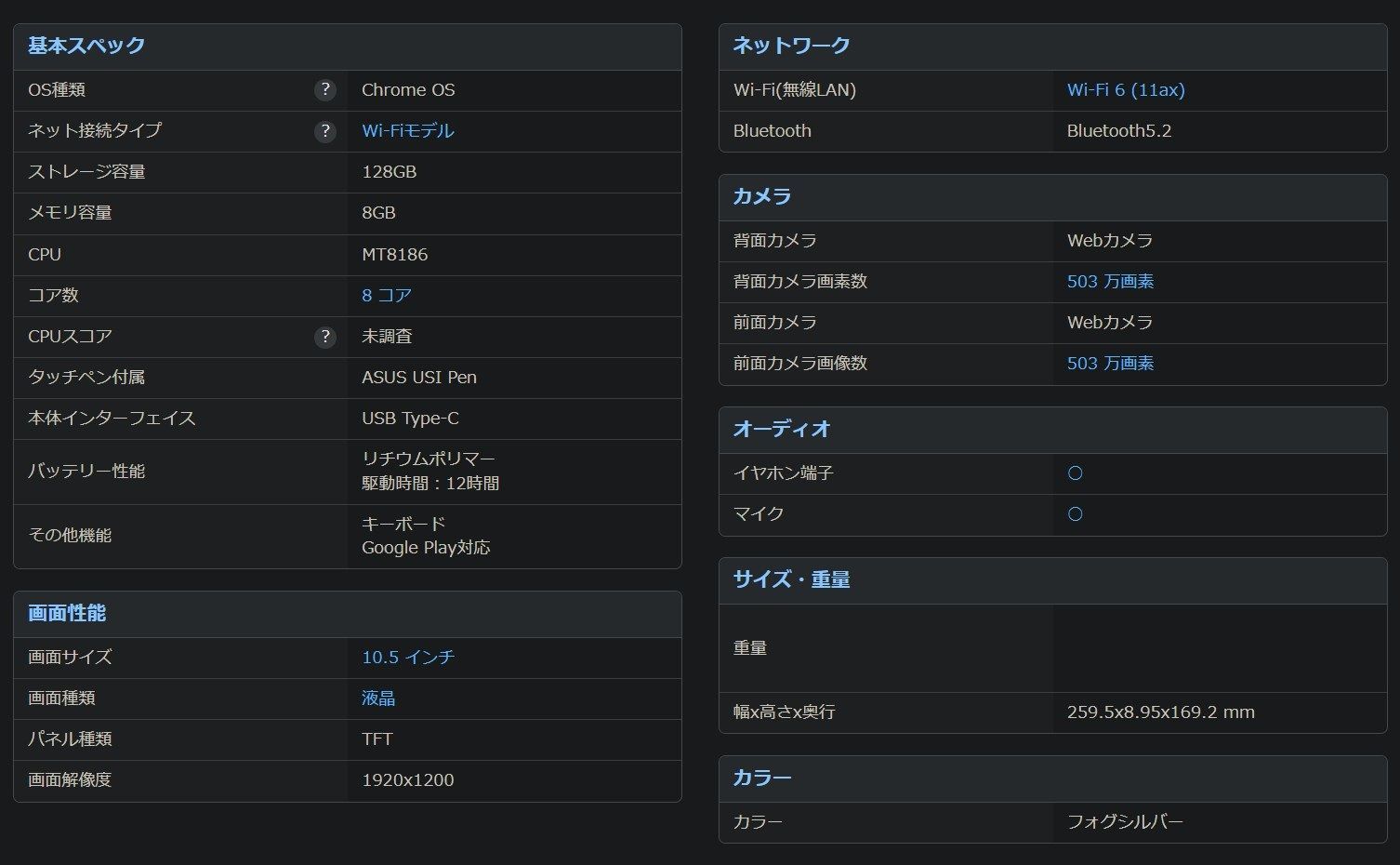
Task: Open the help icon next to ネット接続タイプ
Action: coord(324,131)
